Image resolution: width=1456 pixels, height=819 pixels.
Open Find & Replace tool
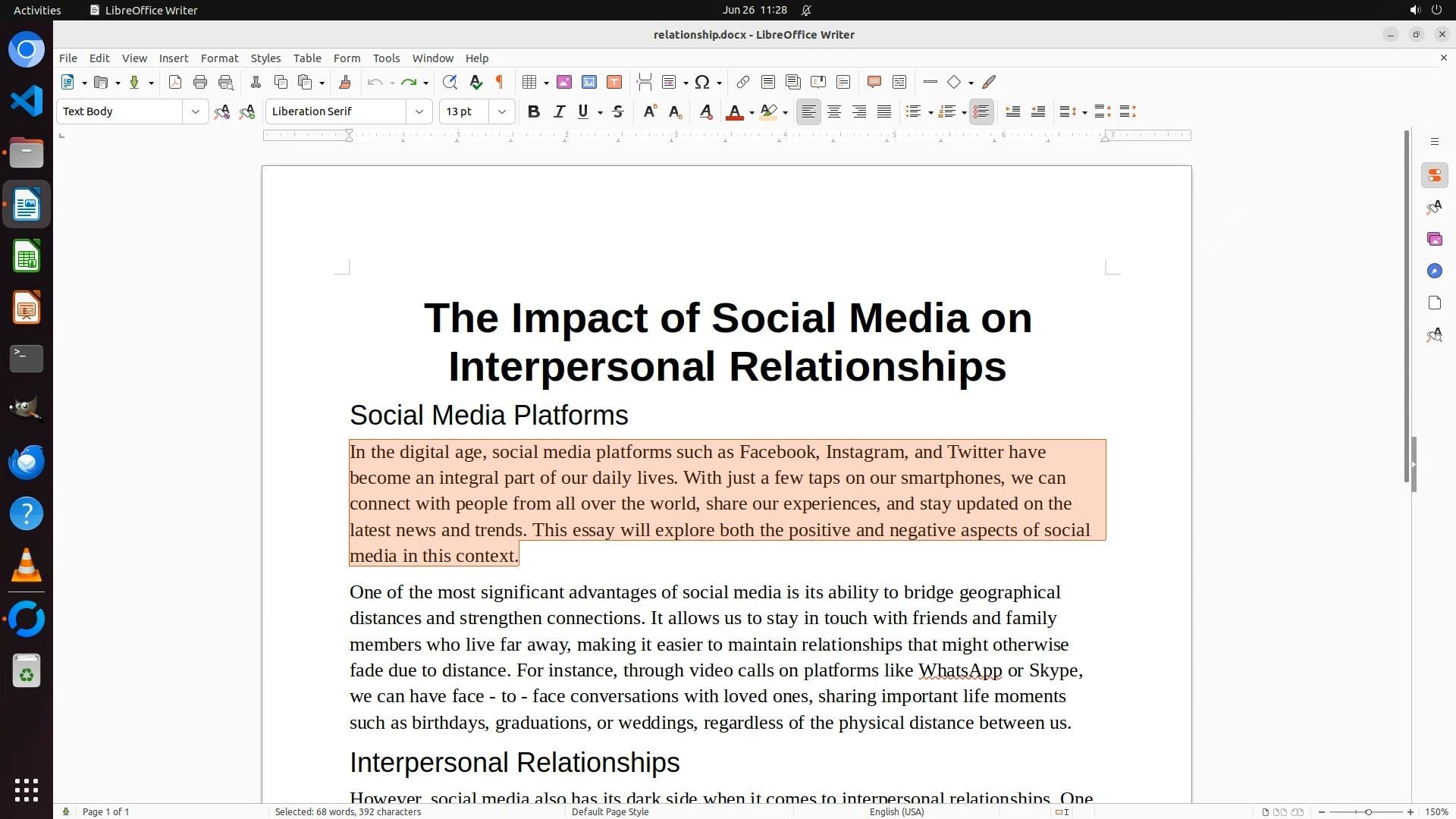pos(450,83)
